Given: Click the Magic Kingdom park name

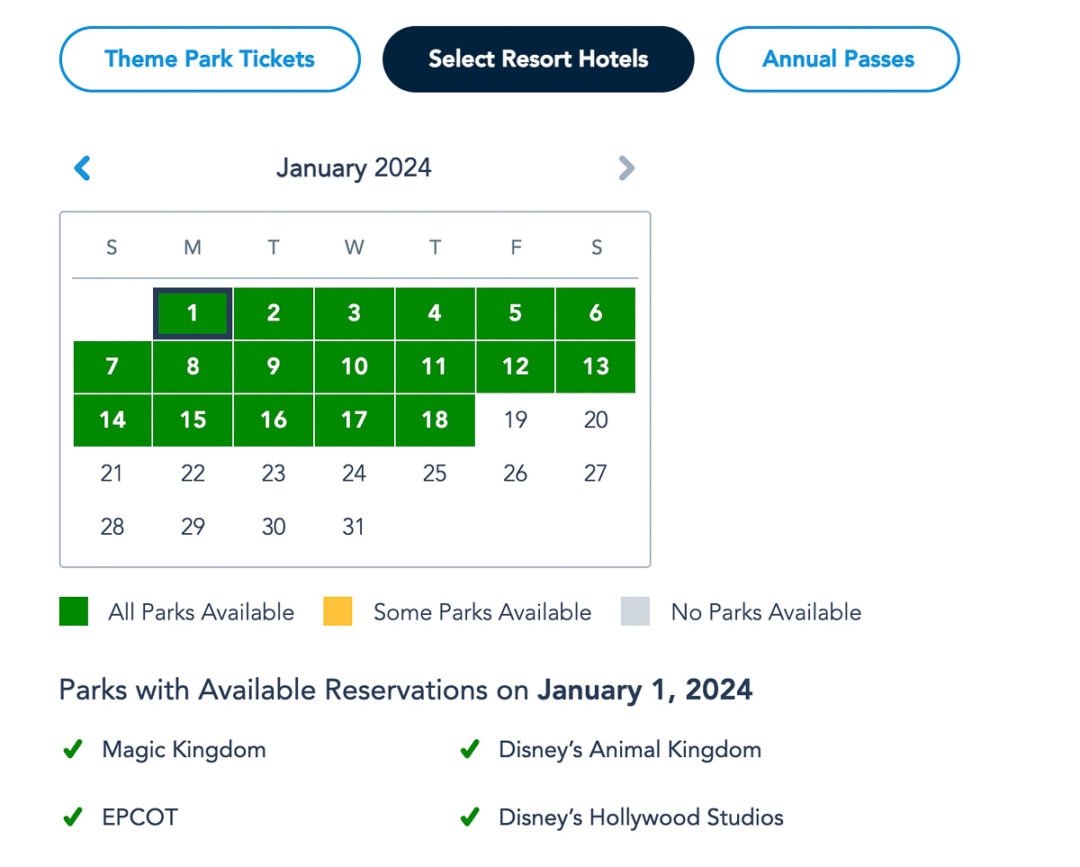Looking at the screenshot, I should [184, 749].
